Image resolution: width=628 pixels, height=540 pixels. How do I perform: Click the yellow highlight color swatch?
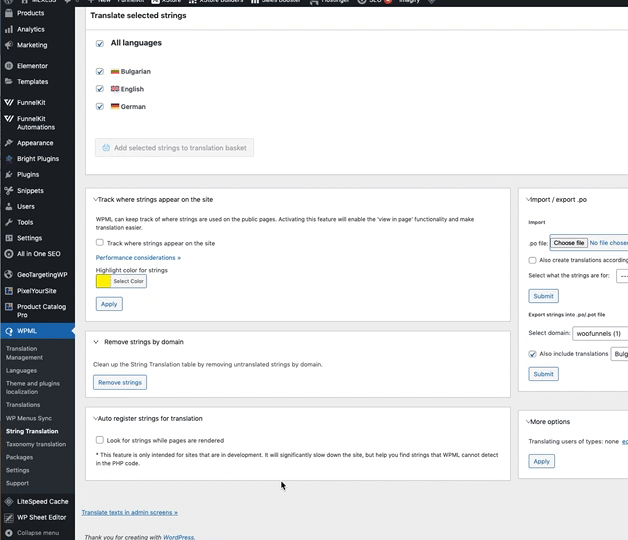coord(103,281)
